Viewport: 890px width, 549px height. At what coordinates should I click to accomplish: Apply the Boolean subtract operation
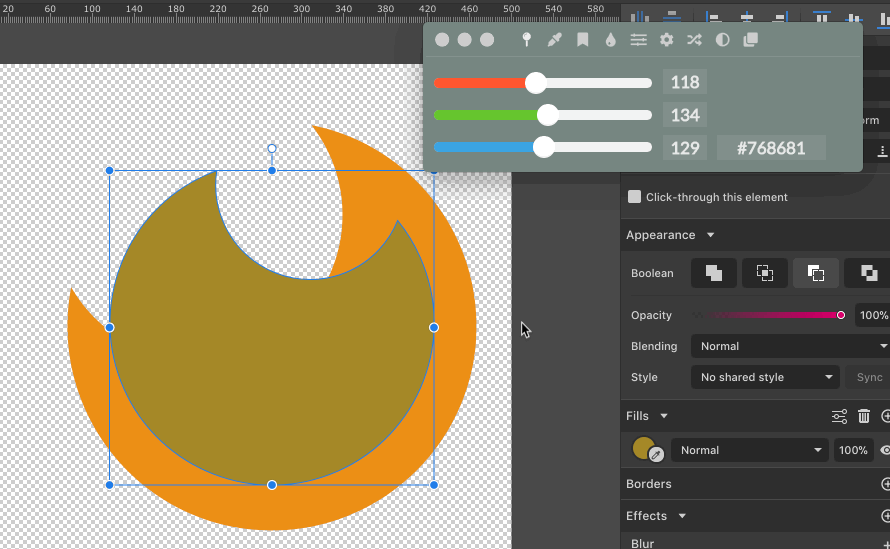(816, 273)
